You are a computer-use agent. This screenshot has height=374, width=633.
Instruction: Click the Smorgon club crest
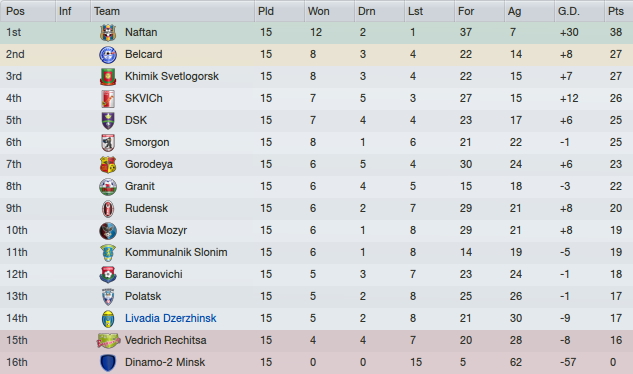(108, 143)
